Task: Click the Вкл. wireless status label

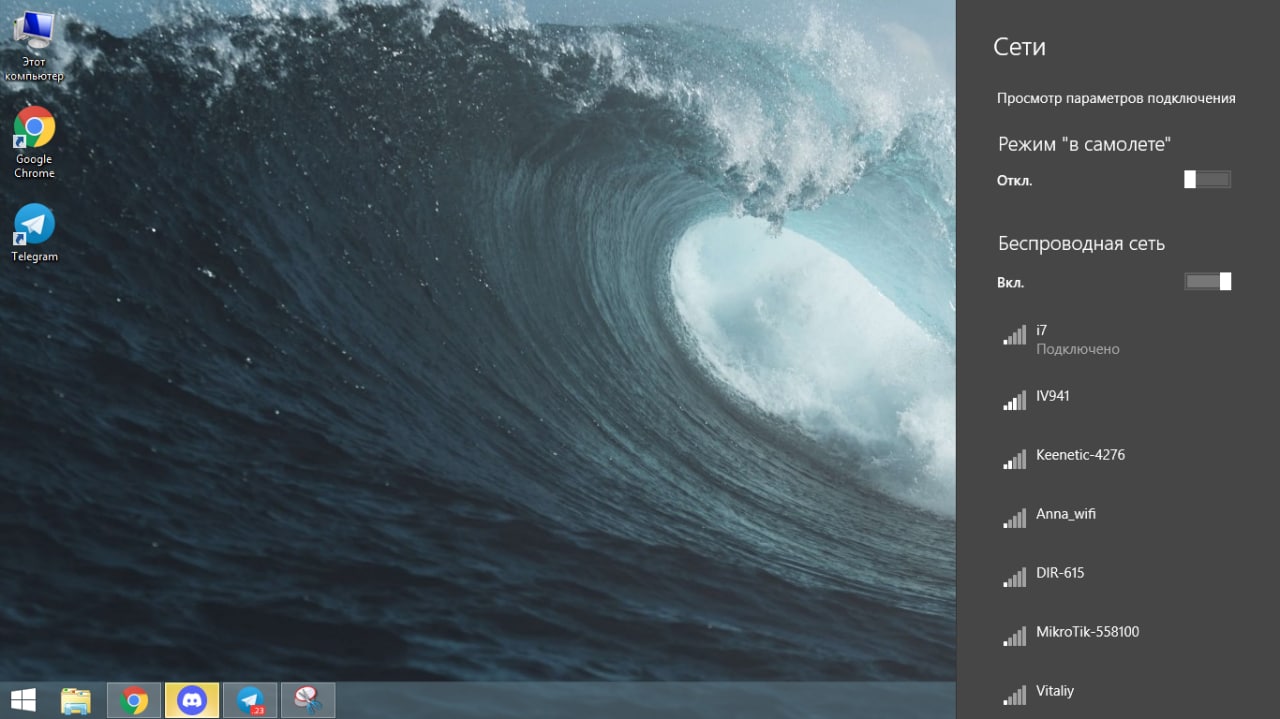Action: pos(1010,283)
